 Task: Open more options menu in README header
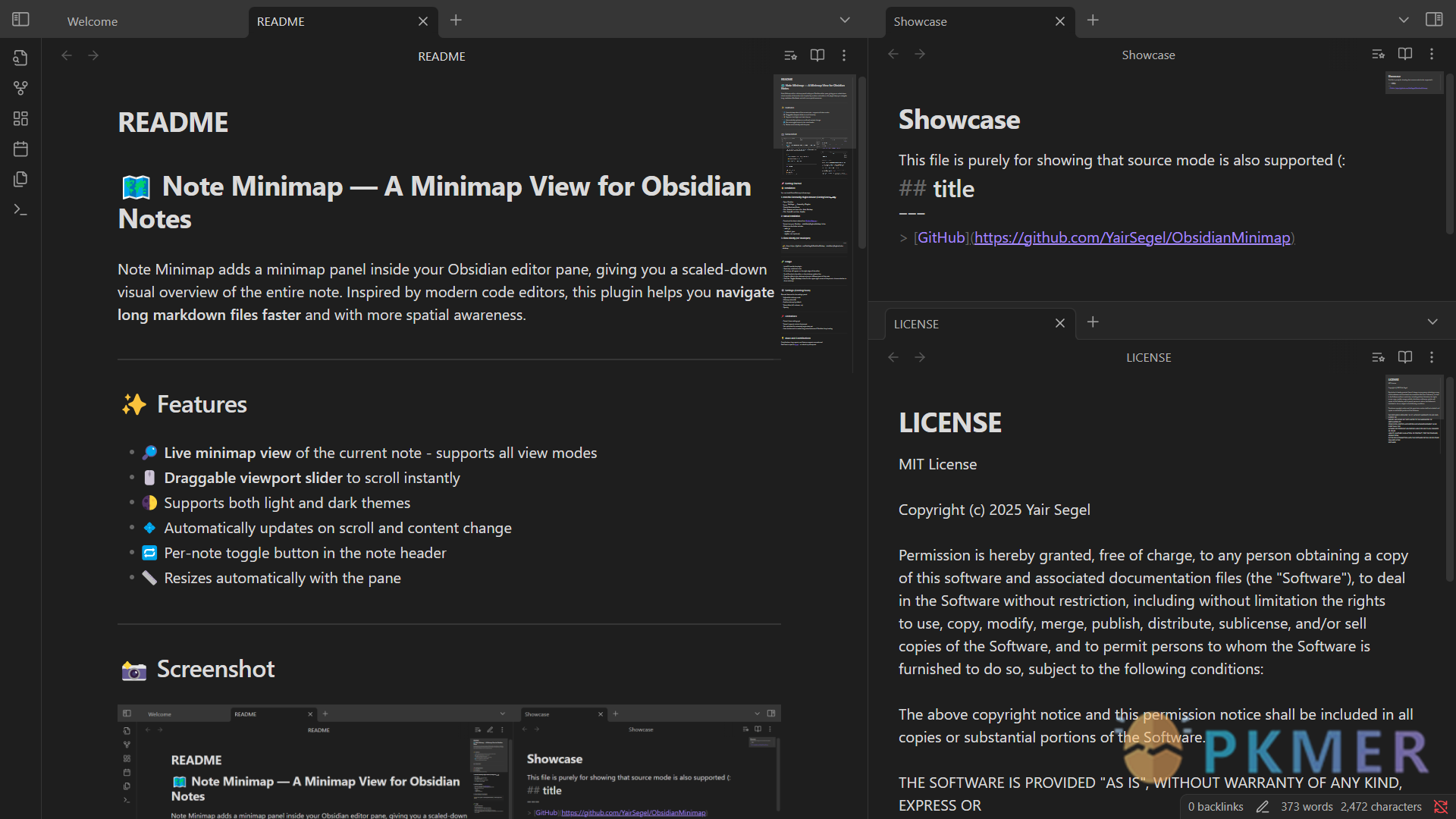843,55
